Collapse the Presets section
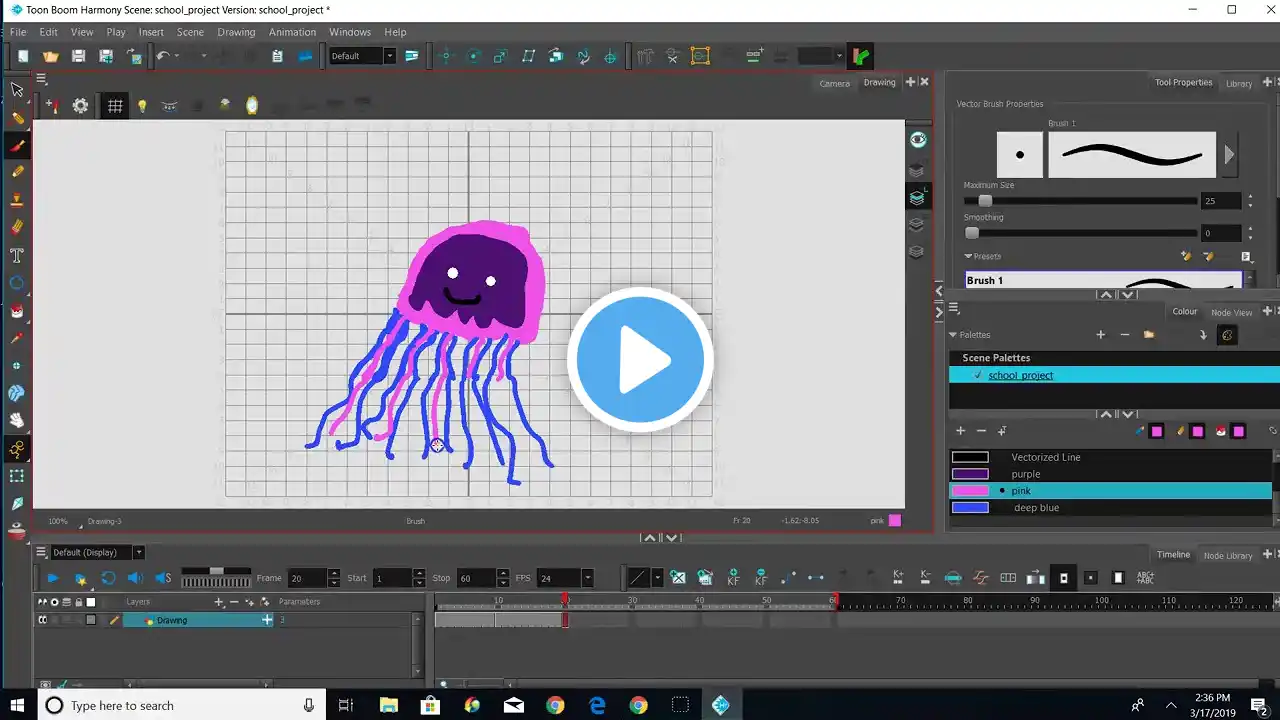 [x=968, y=257]
